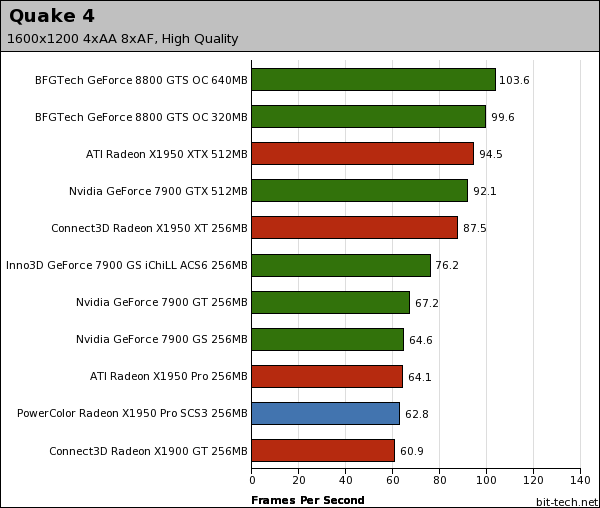
Task: Click the 76.2 value label
Action: tap(447, 265)
